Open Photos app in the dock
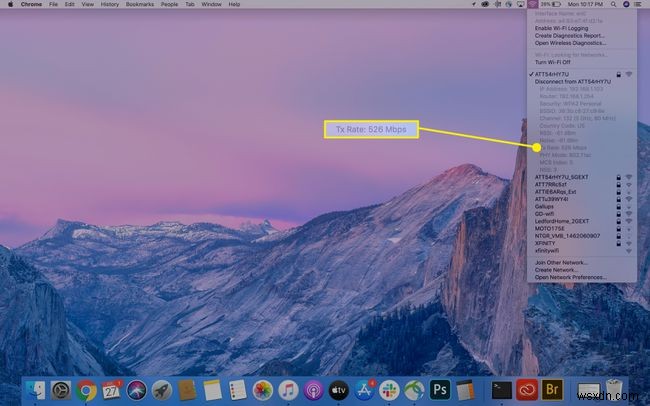This screenshot has width=650, height=406. tap(263, 390)
